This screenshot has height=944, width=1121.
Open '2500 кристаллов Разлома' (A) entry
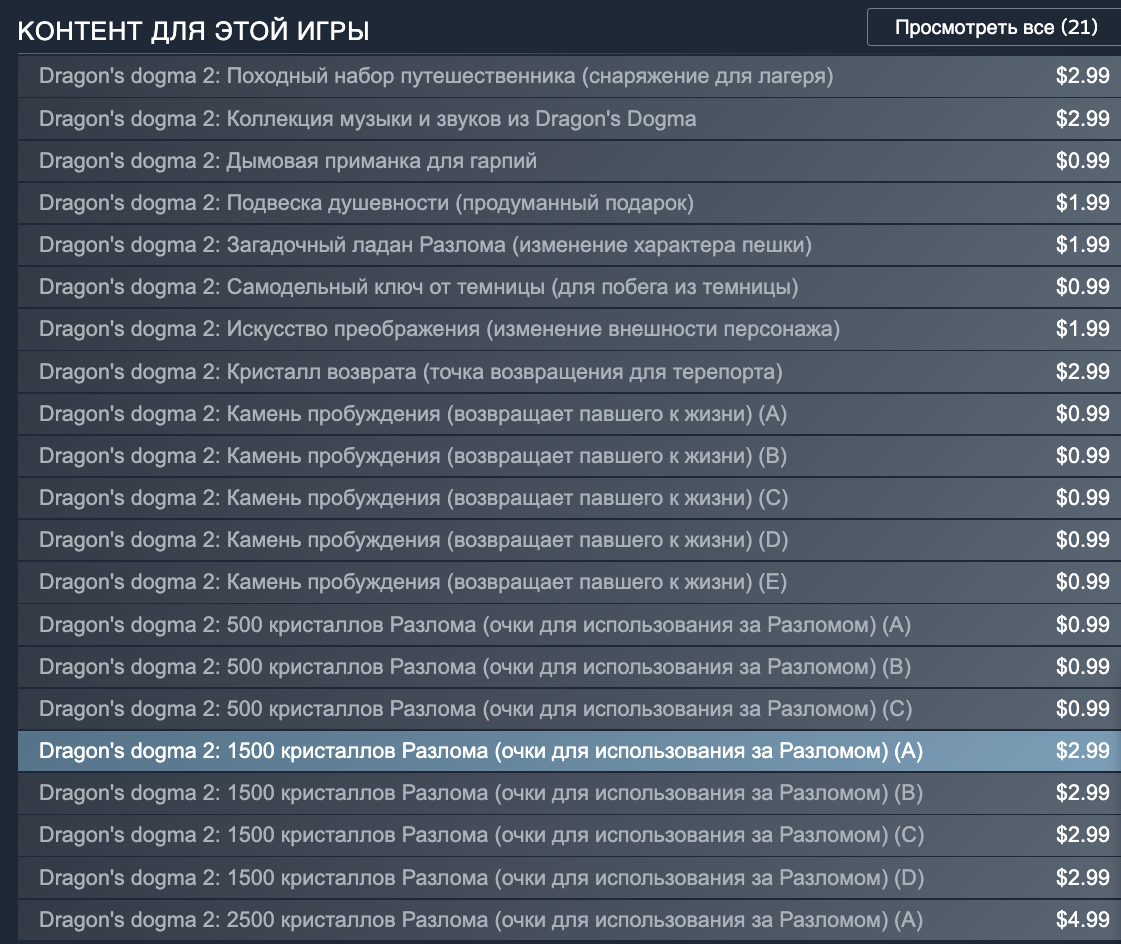point(569,920)
